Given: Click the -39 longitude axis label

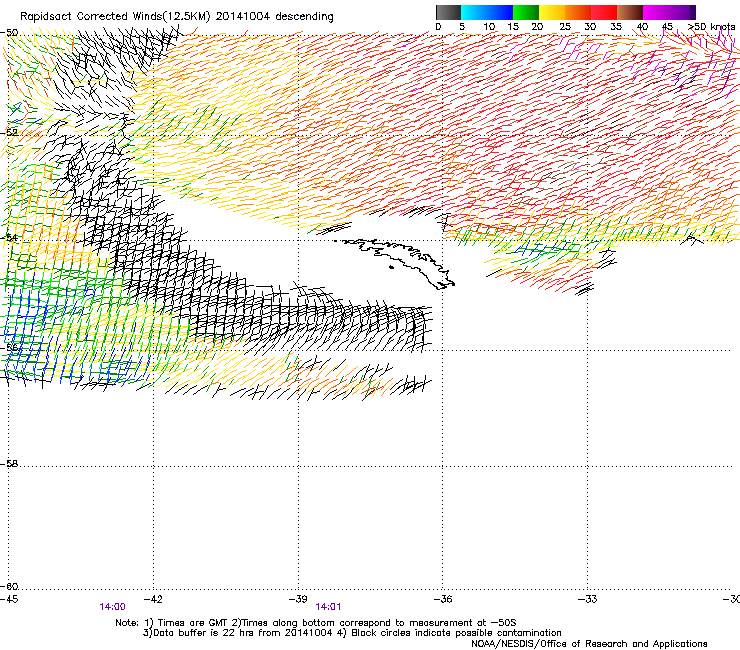Looking at the screenshot, I should click(298, 599).
